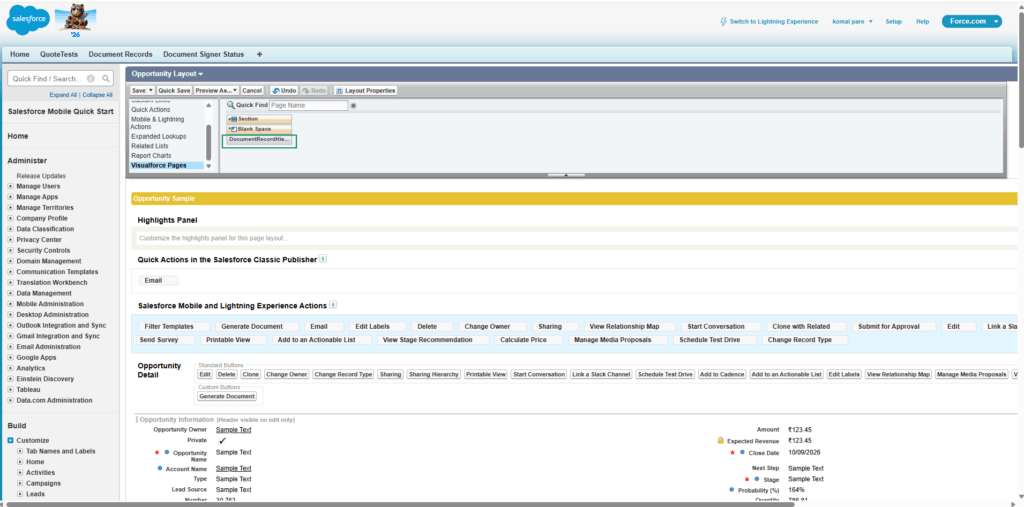The height and width of the screenshot is (507, 1024).
Task: Click the Highlights Panel customize area
Action: tap(575, 238)
